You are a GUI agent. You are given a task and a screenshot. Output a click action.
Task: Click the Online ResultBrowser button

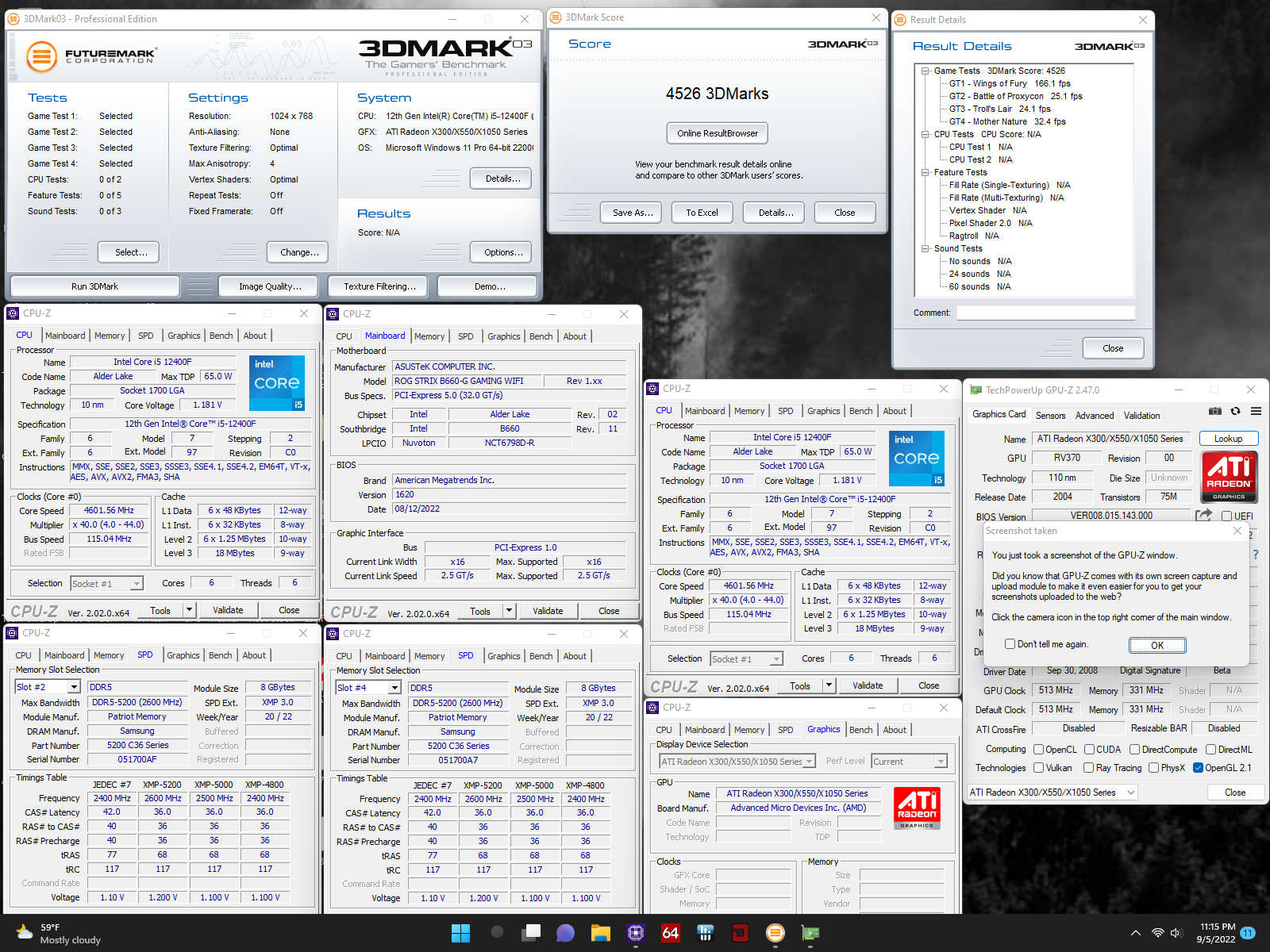coord(718,133)
